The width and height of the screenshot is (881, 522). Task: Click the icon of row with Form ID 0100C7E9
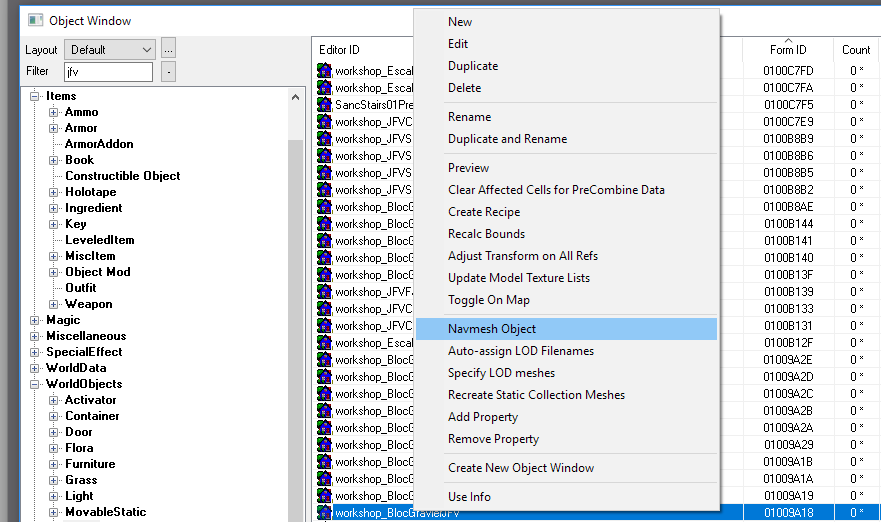coord(325,121)
